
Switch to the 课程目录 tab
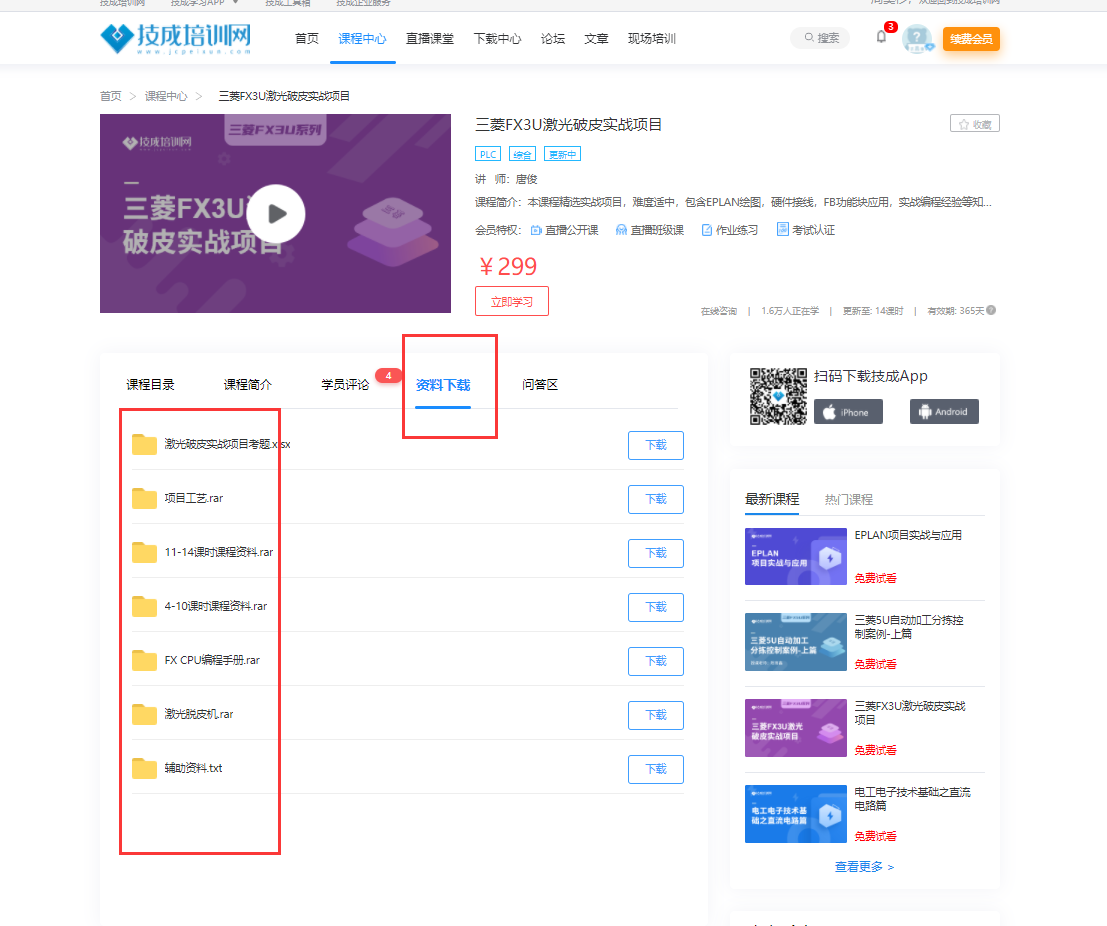(150, 385)
